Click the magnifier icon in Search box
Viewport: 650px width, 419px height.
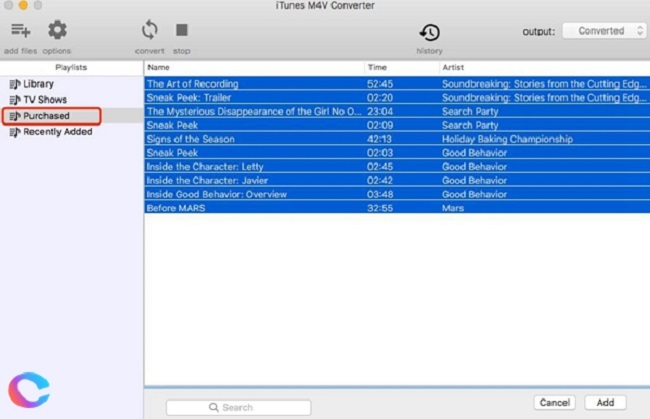[x=213, y=407]
